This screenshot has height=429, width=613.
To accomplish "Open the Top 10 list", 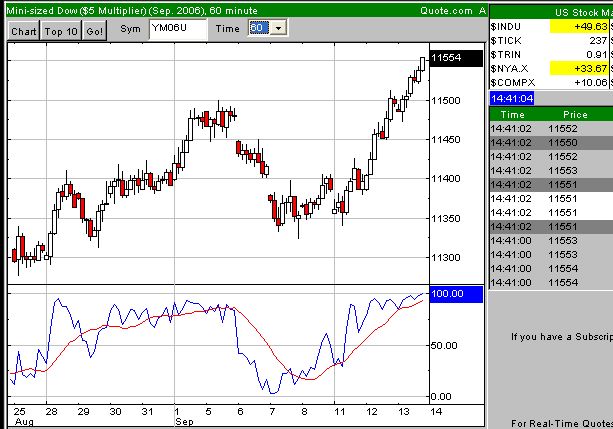I will (x=61, y=31).
